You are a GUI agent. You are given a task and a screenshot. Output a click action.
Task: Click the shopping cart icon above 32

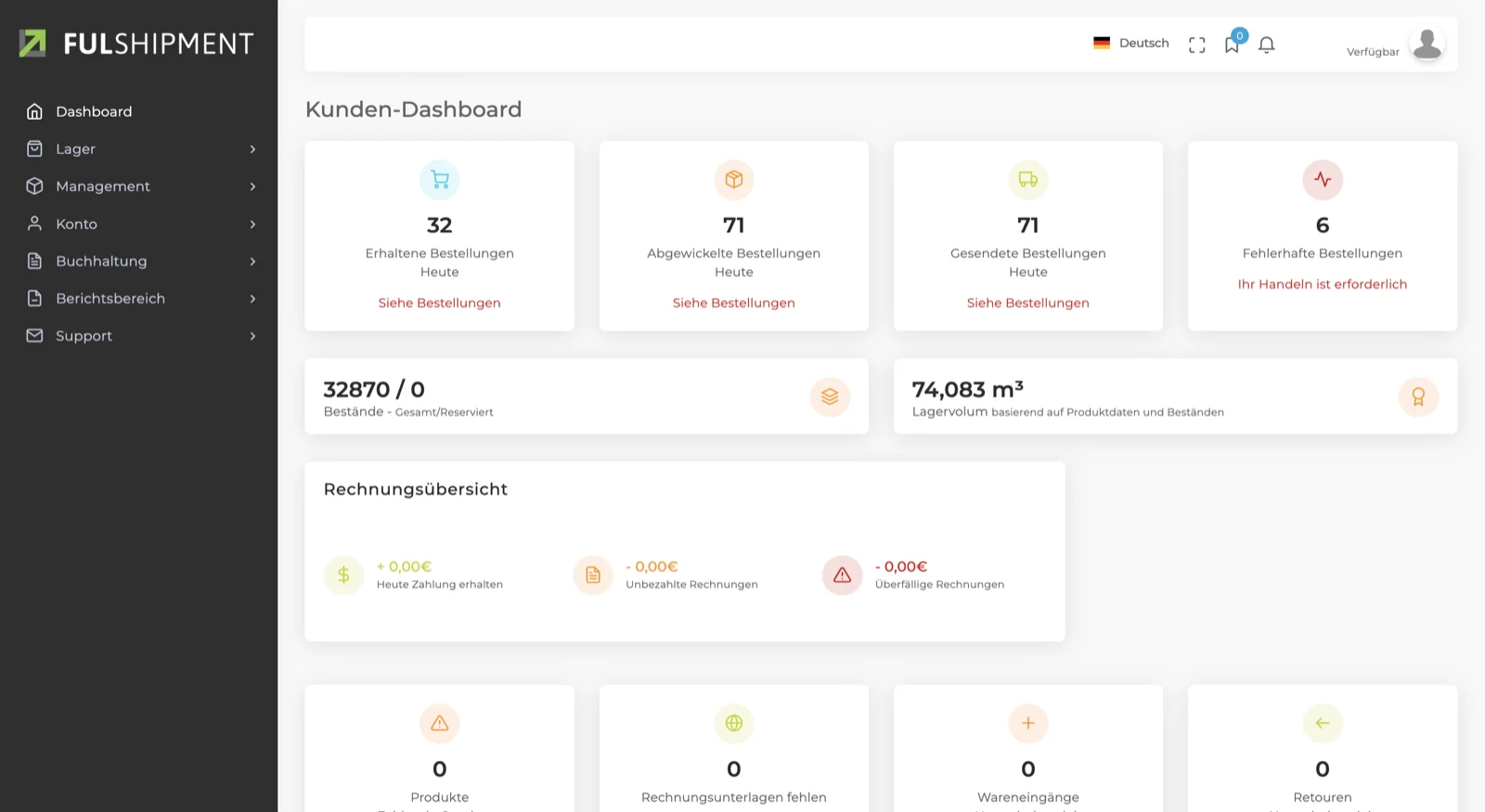click(440, 180)
